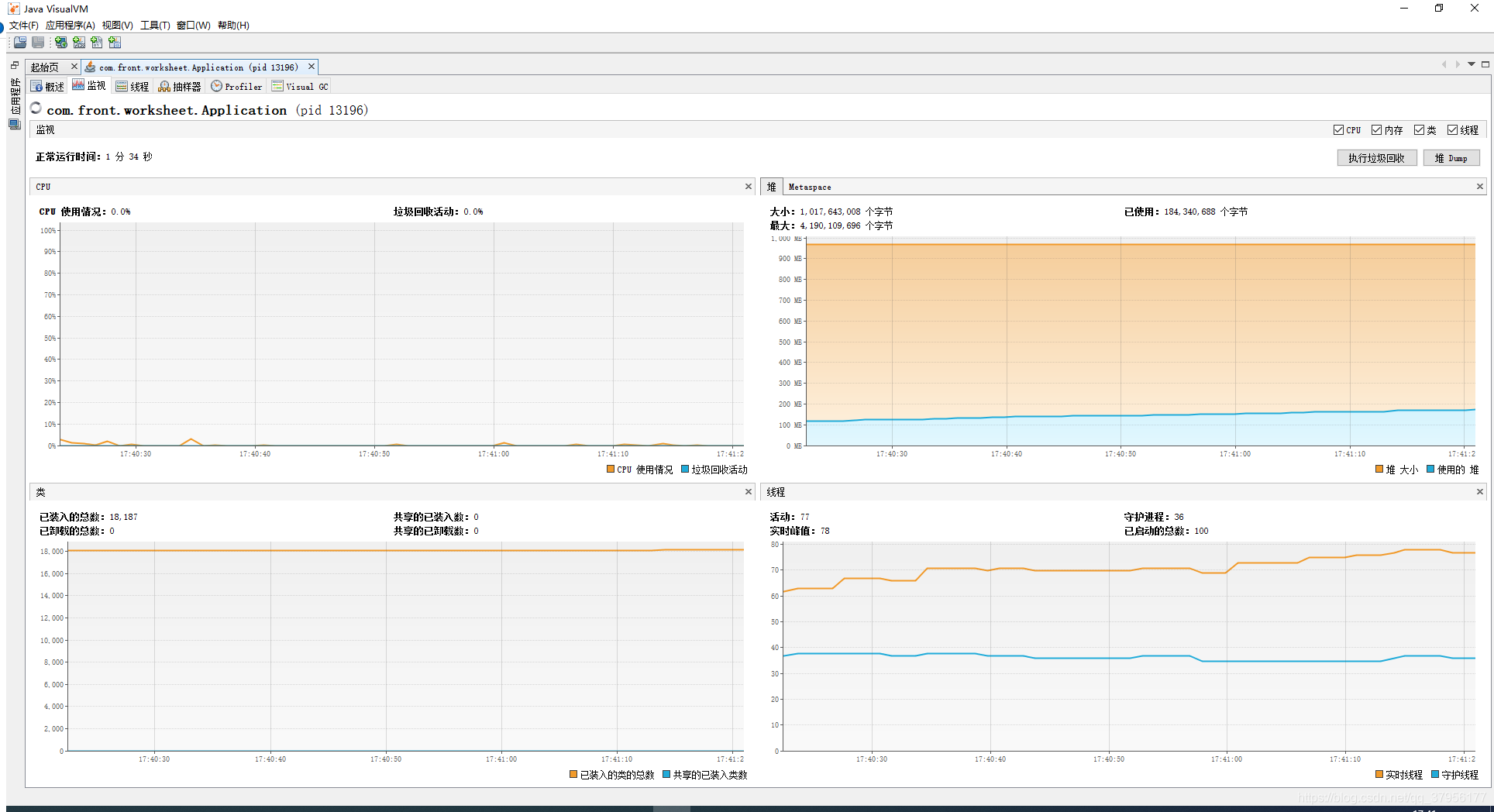Open the 应用程序(A) menu
The height and width of the screenshot is (812, 1494).
[70, 25]
